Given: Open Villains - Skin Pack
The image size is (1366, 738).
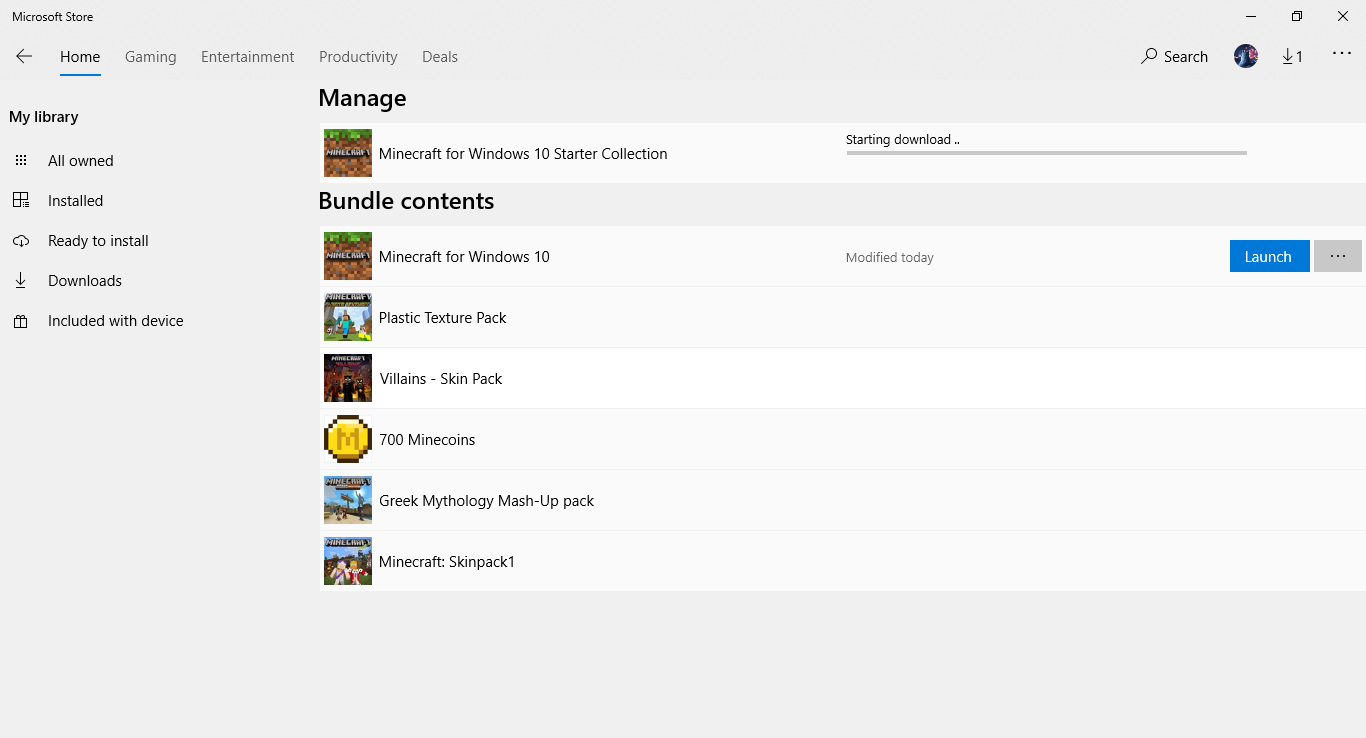Looking at the screenshot, I should 441,379.
